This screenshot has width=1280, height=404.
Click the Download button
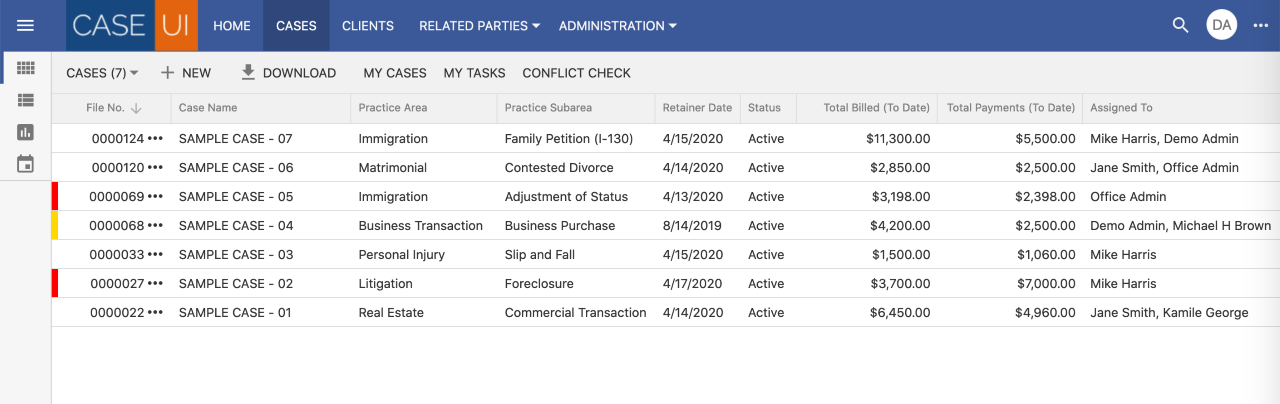pos(288,73)
